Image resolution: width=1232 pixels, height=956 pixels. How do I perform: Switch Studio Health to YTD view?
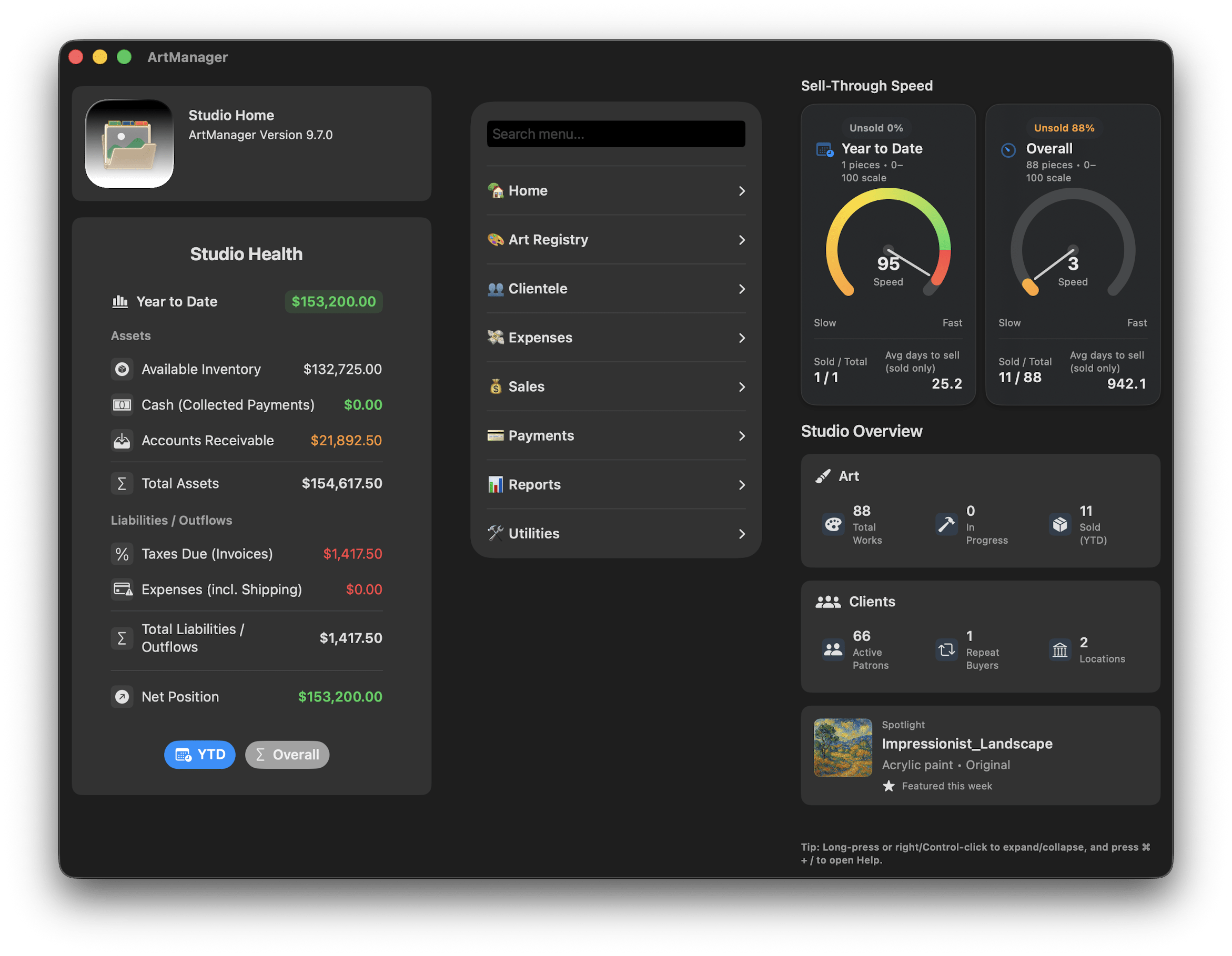click(x=200, y=755)
